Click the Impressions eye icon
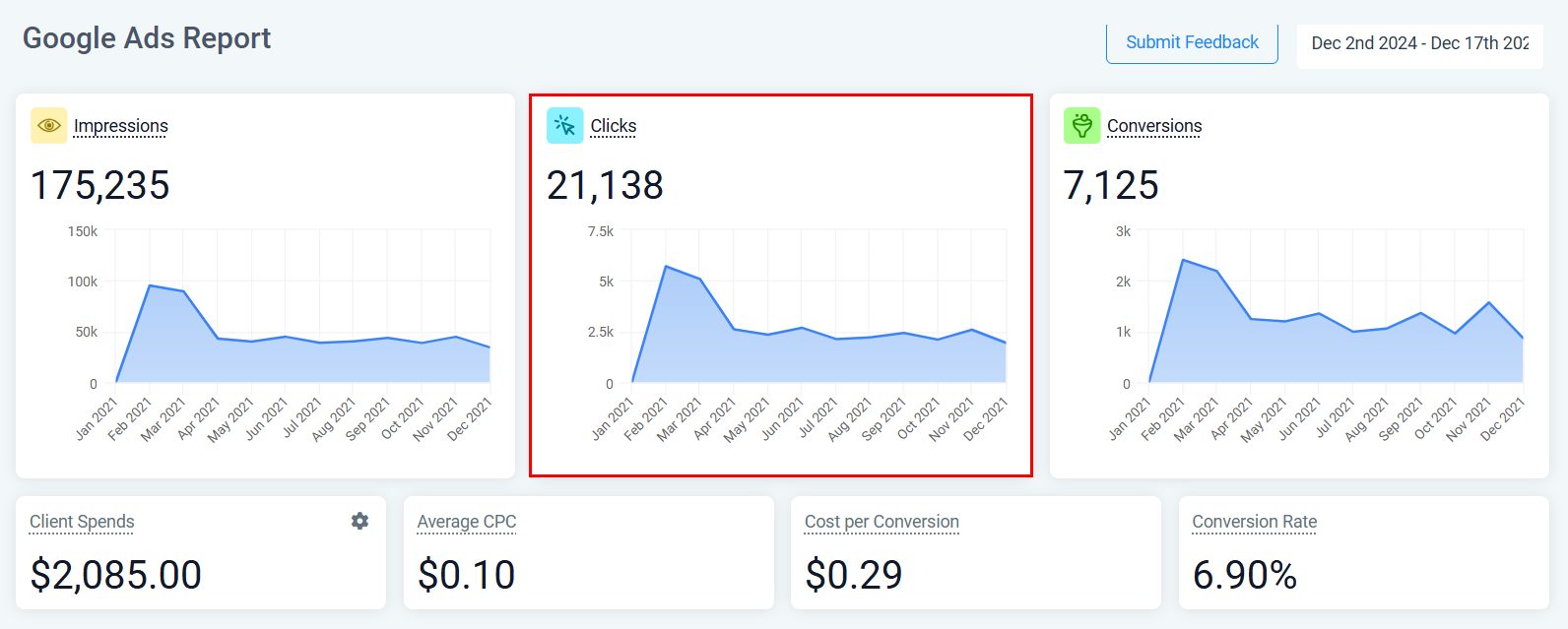Image resolution: width=1568 pixels, height=629 pixels. [48, 126]
